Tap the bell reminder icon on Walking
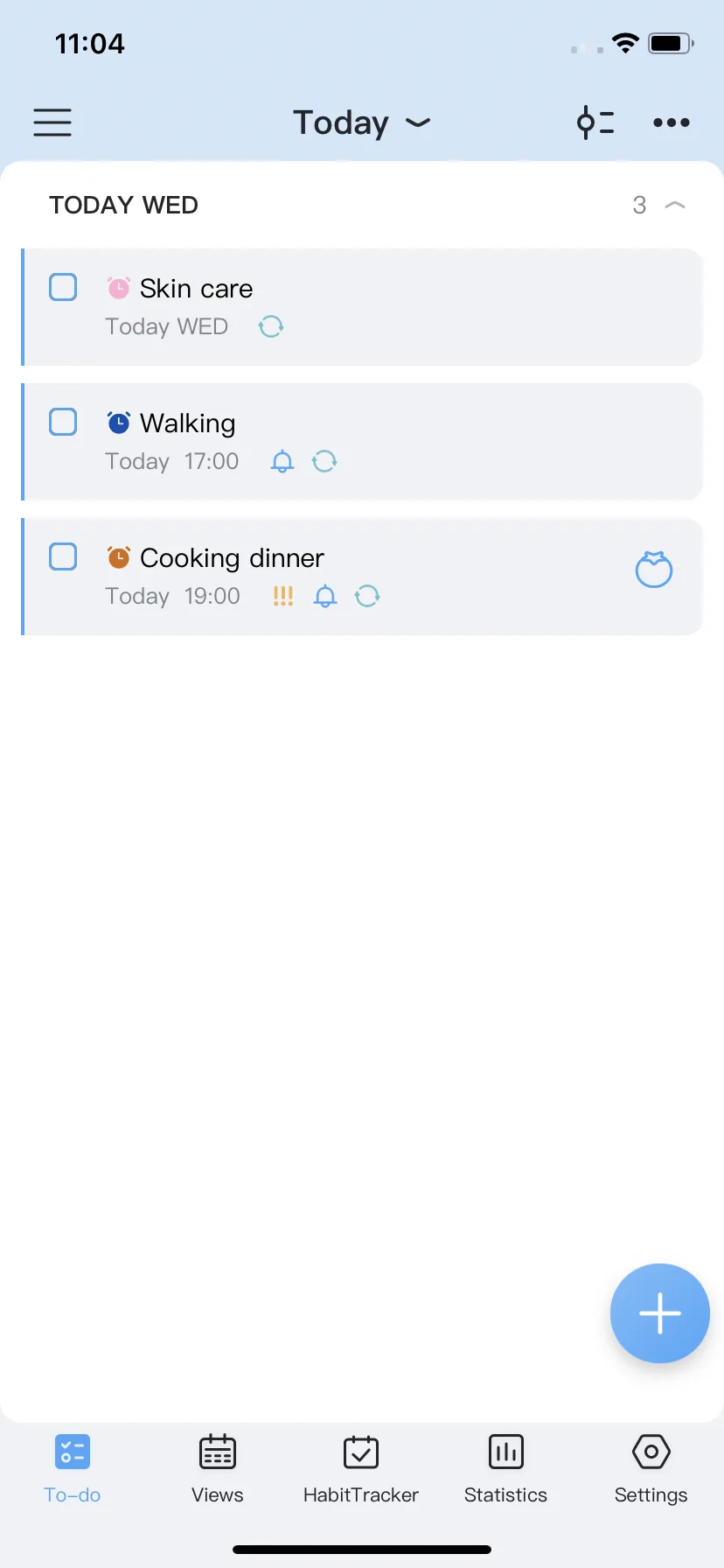 [x=282, y=461]
